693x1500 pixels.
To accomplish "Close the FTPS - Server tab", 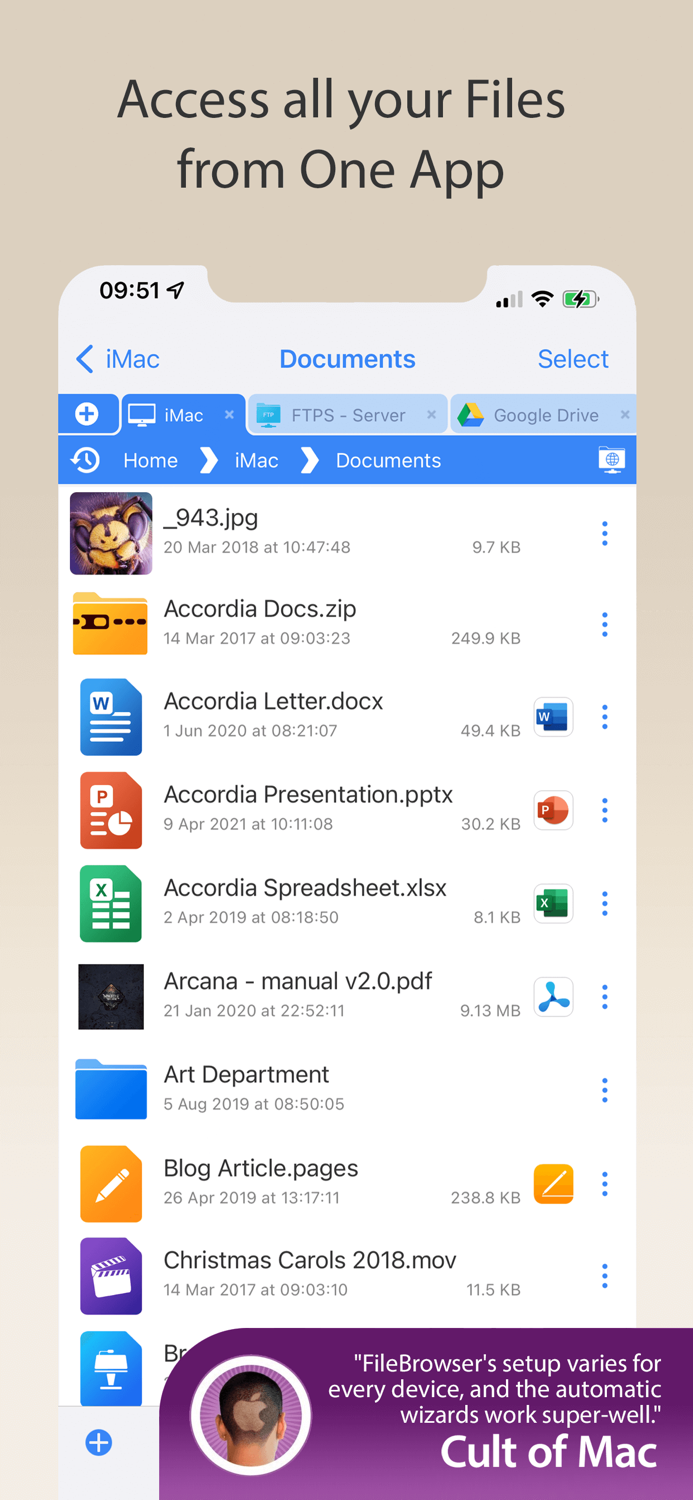I will [431, 414].
